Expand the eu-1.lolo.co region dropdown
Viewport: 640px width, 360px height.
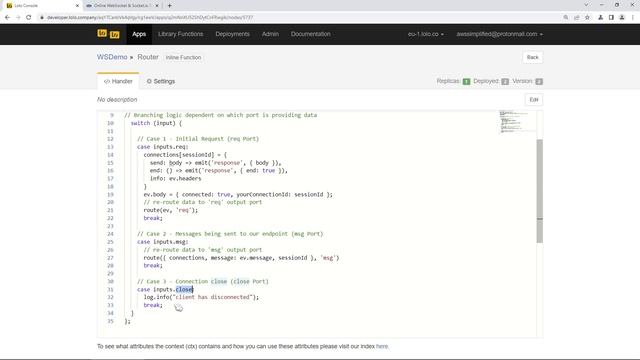[425, 34]
